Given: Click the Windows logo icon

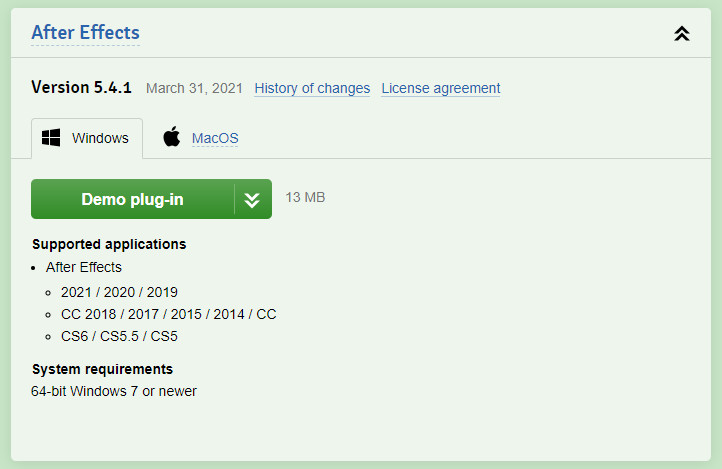Looking at the screenshot, I should click(51, 138).
